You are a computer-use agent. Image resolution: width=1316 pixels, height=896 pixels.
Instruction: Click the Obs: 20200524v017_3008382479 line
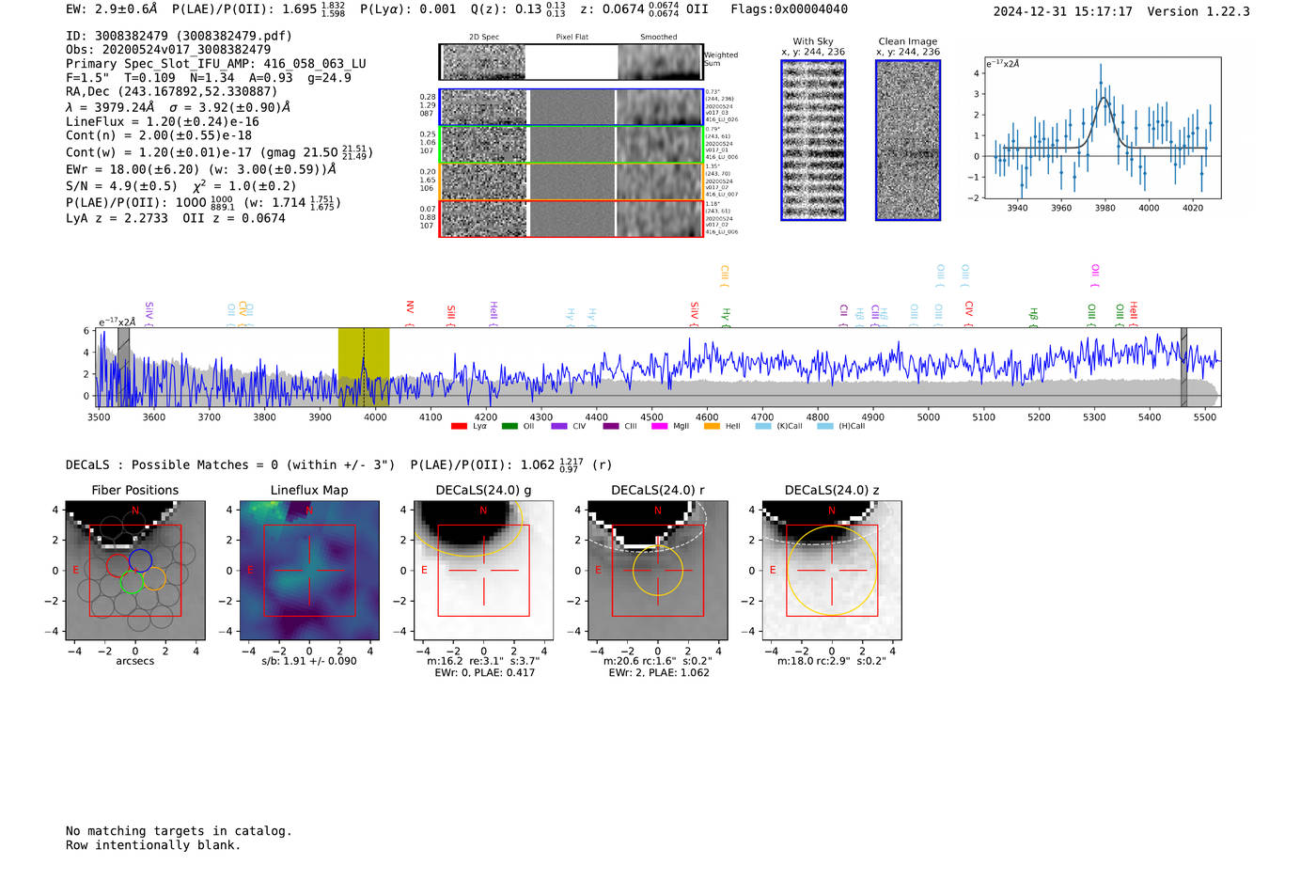168,50
